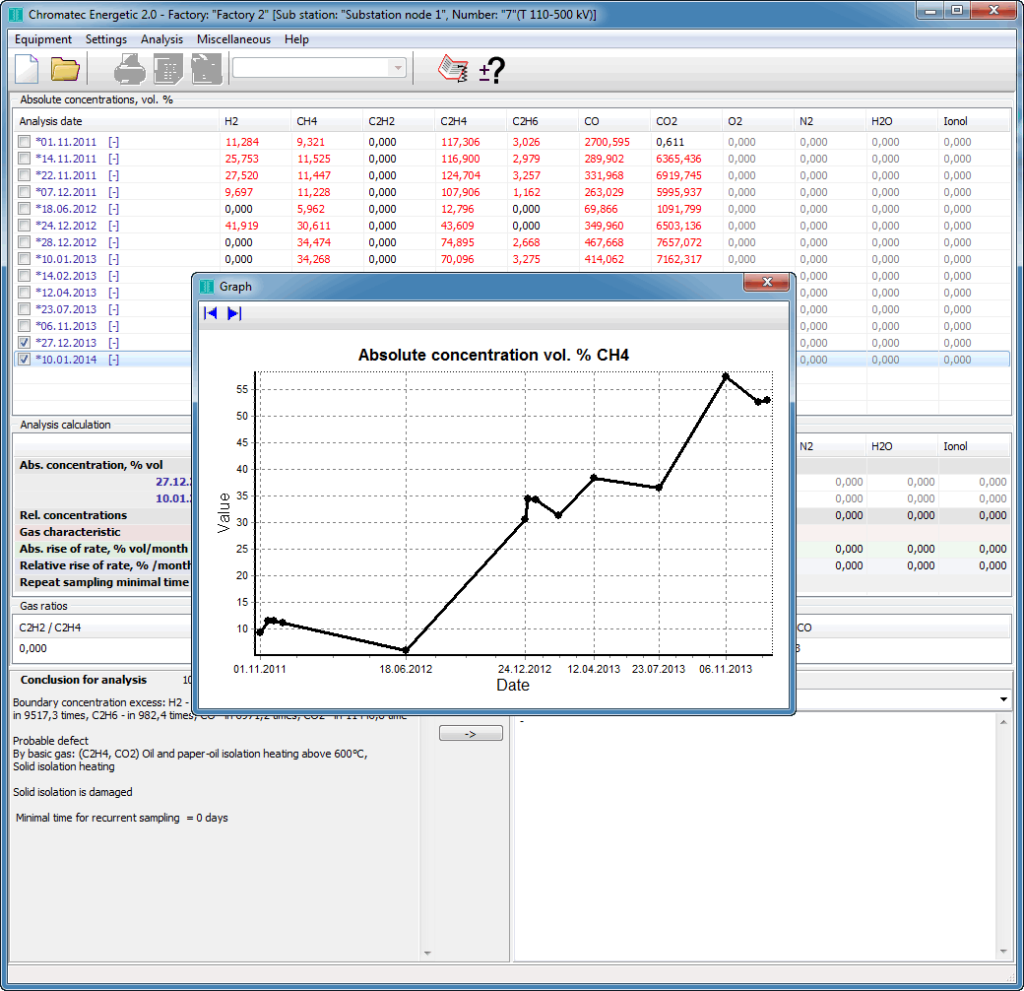
Task: Check the 01.11.2011 analysis checkbox
Action: pos(24,142)
